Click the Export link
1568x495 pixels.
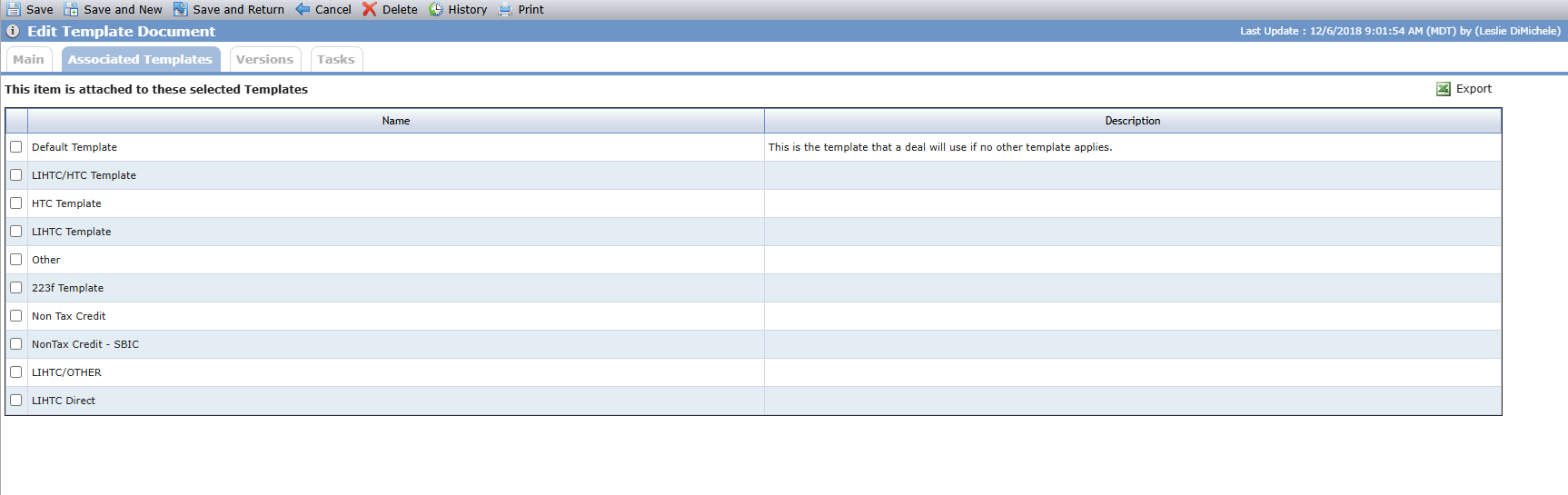(1474, 89)
